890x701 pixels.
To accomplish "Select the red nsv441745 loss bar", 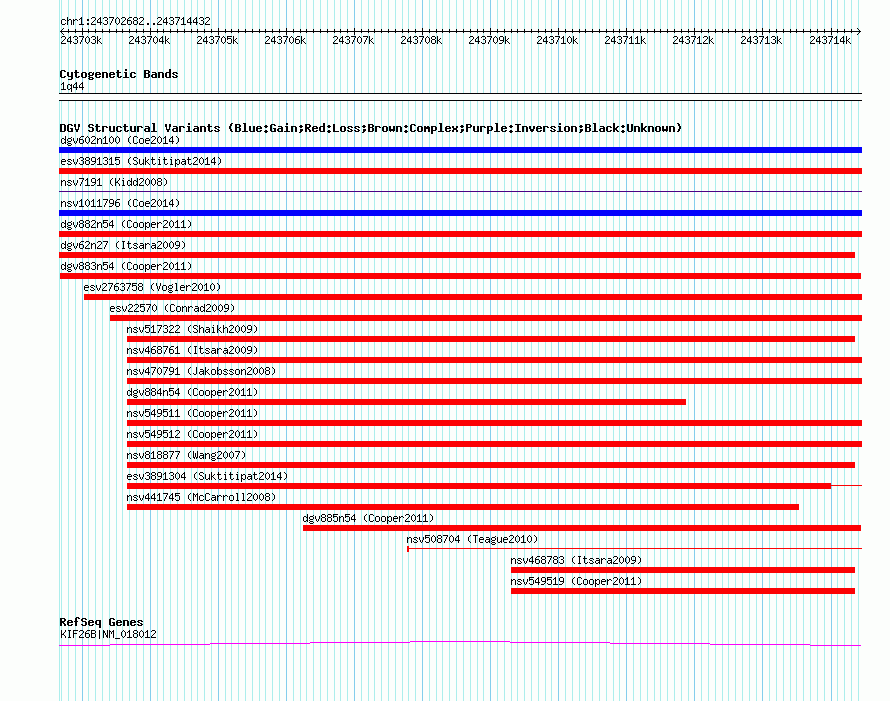I will point(463,507).
